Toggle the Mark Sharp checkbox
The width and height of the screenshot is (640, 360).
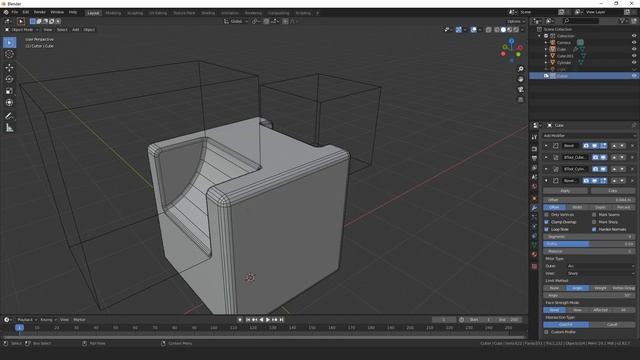(x=594, y=222)
